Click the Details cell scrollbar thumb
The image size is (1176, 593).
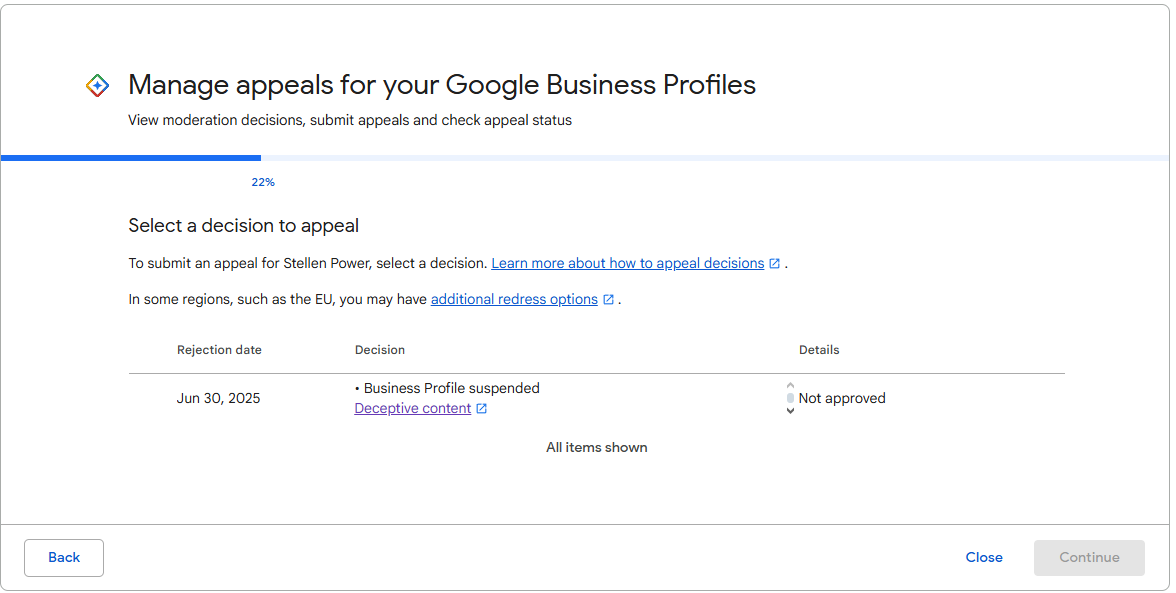pos(790,398)
